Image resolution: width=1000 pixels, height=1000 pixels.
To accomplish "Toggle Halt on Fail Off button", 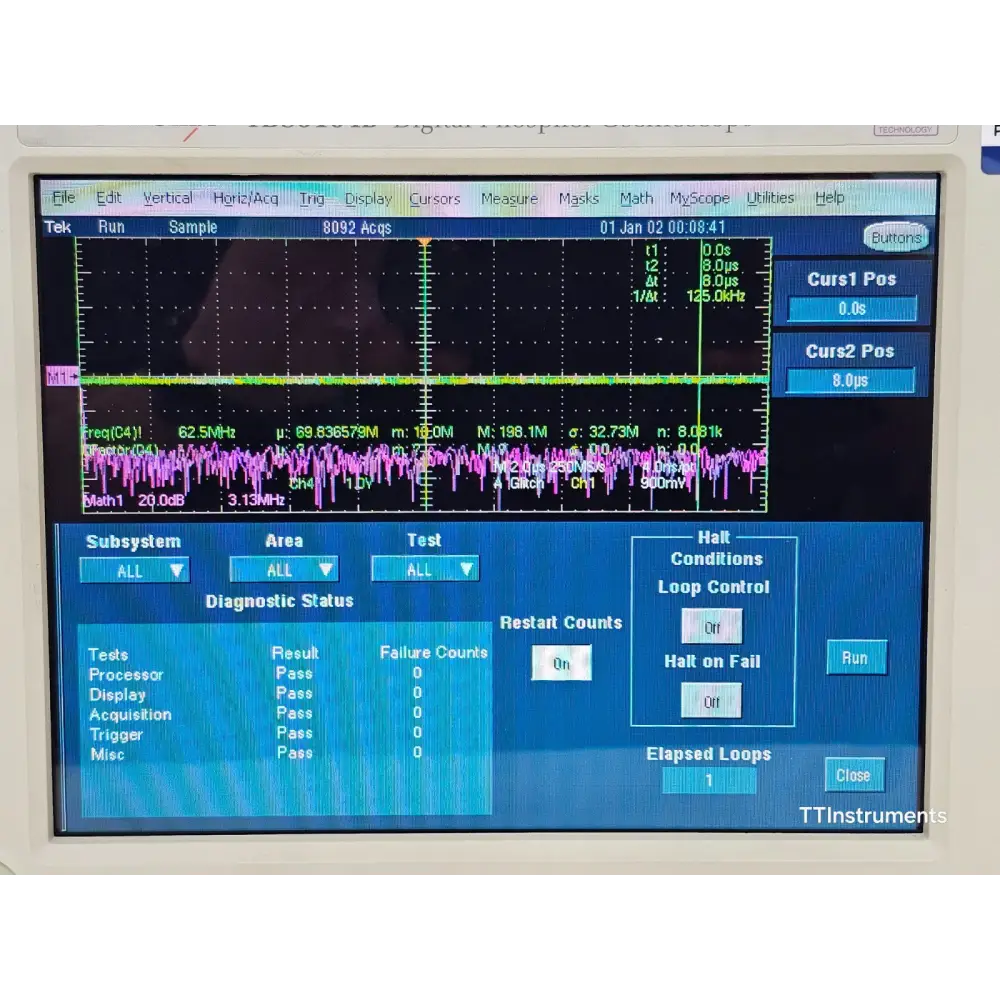I will [x=711, y=702].
